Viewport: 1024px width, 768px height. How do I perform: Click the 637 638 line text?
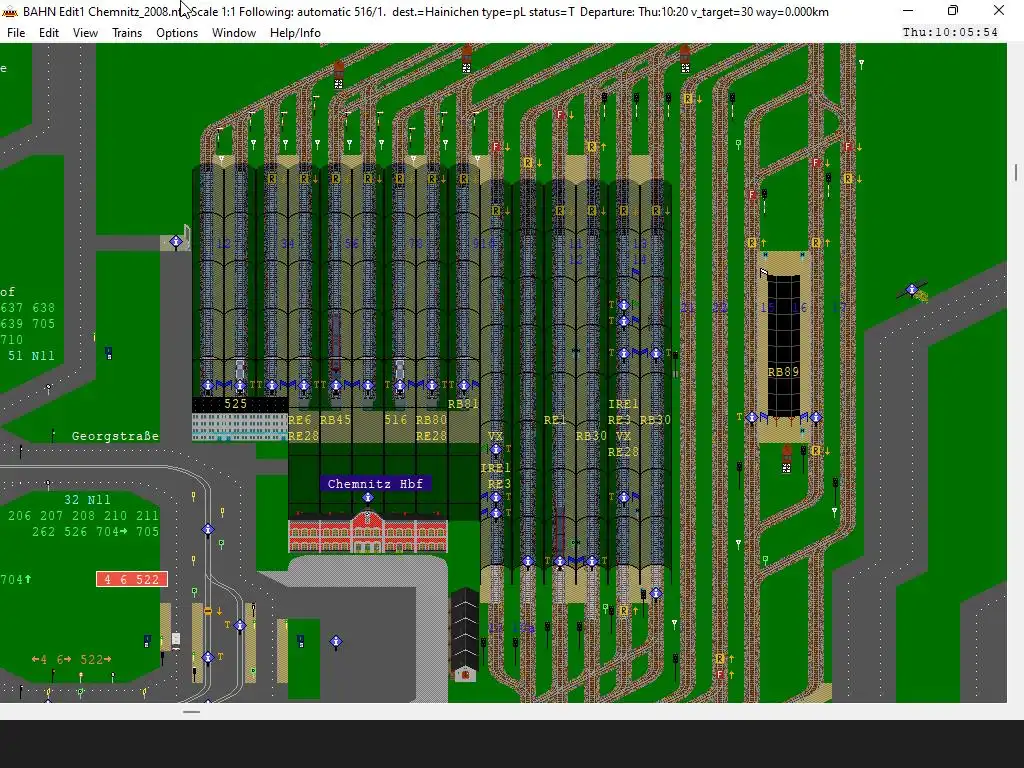tap(28, 308)
